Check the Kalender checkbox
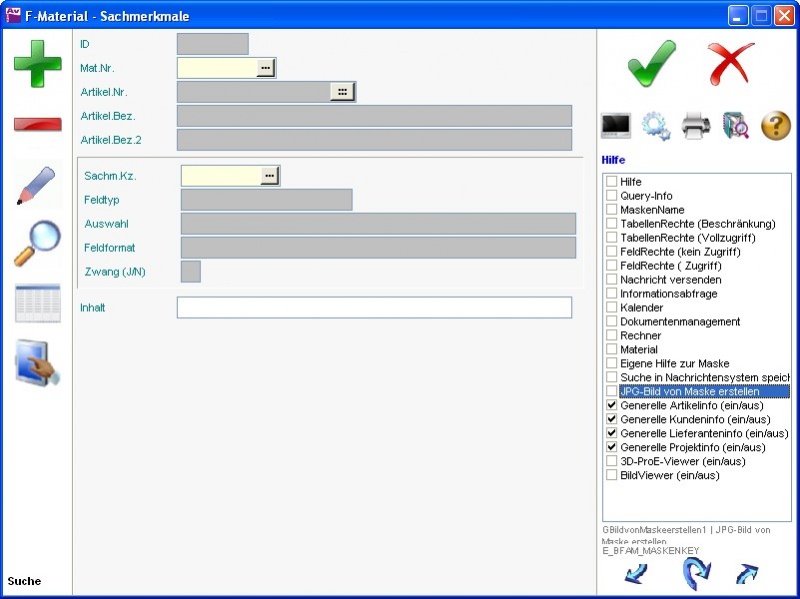Image resolution: width=800 pixels, height=599 pixels. [x=611, y=308]
